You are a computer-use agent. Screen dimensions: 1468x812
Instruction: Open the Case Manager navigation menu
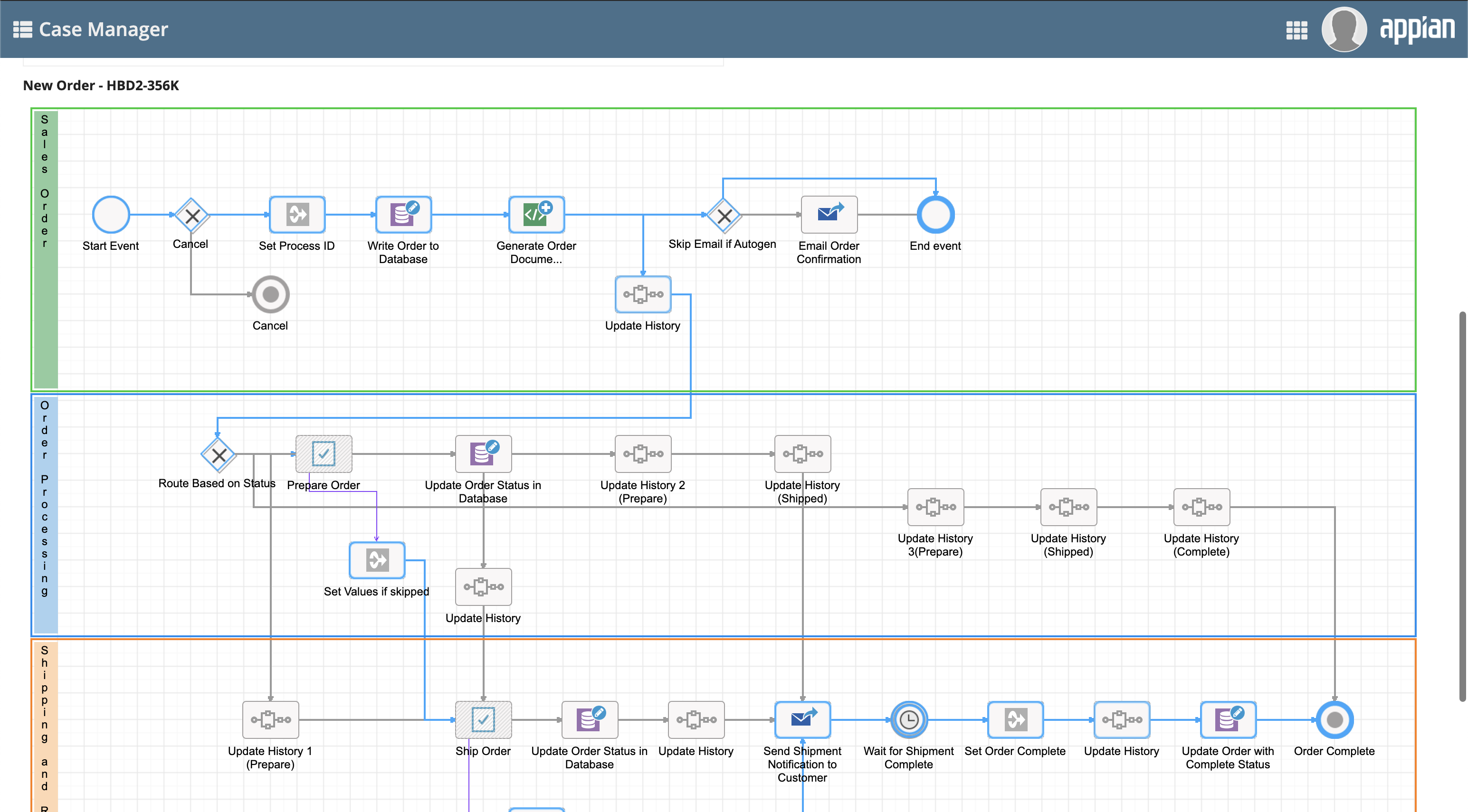[22, 29]
